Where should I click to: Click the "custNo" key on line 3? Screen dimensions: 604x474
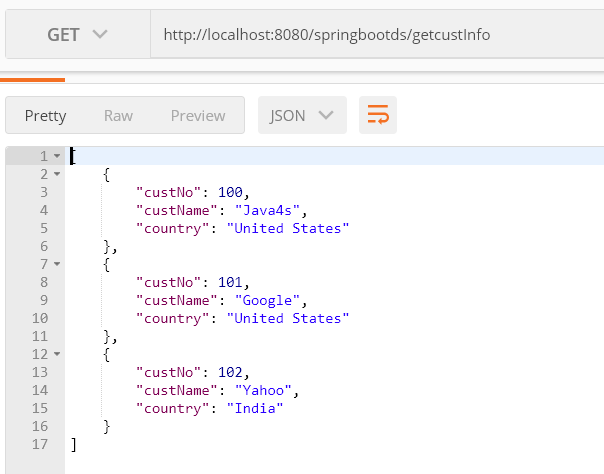pos(168,192)
